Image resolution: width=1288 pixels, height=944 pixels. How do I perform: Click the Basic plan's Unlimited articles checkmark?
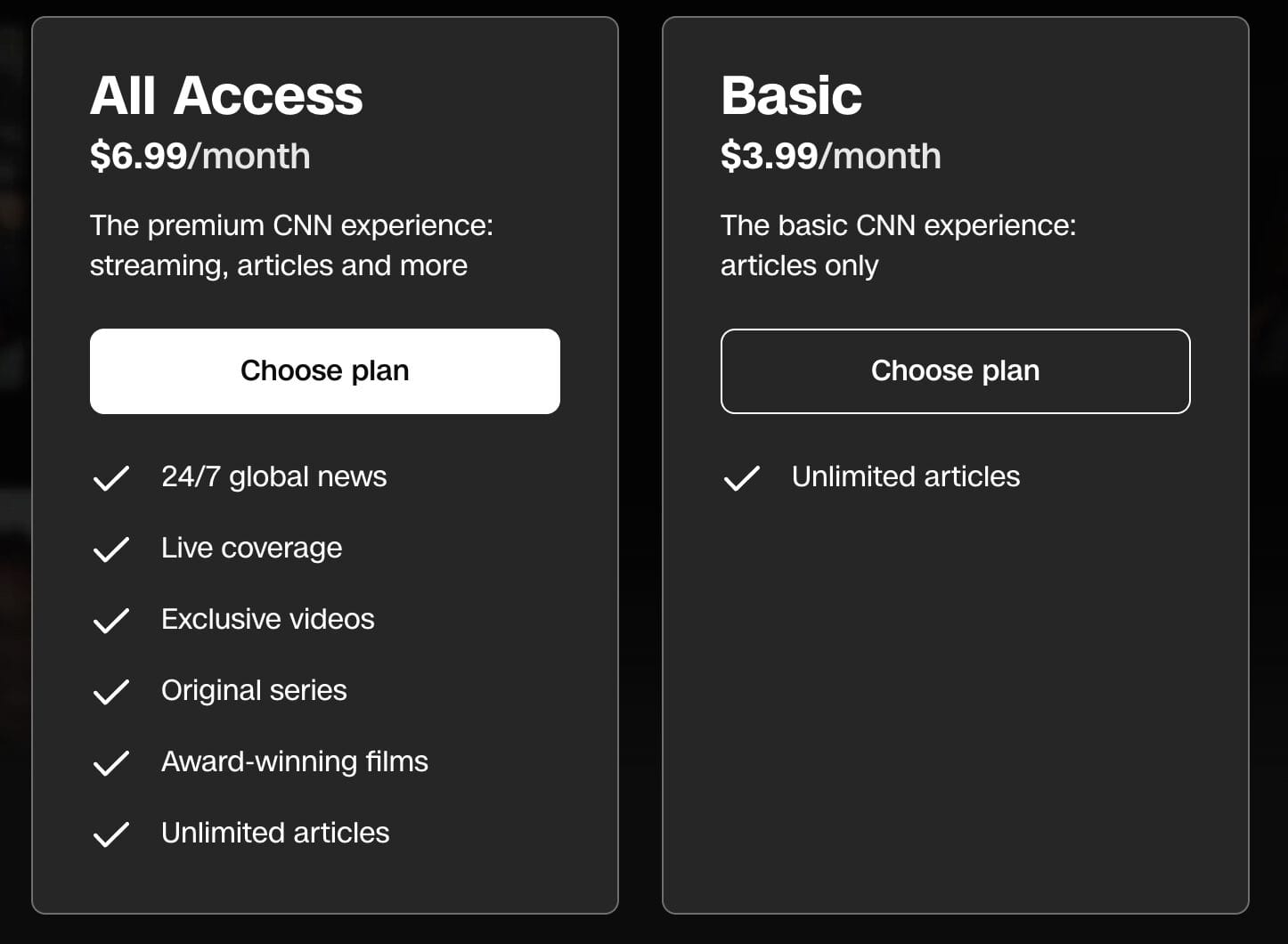click(741, 478)
